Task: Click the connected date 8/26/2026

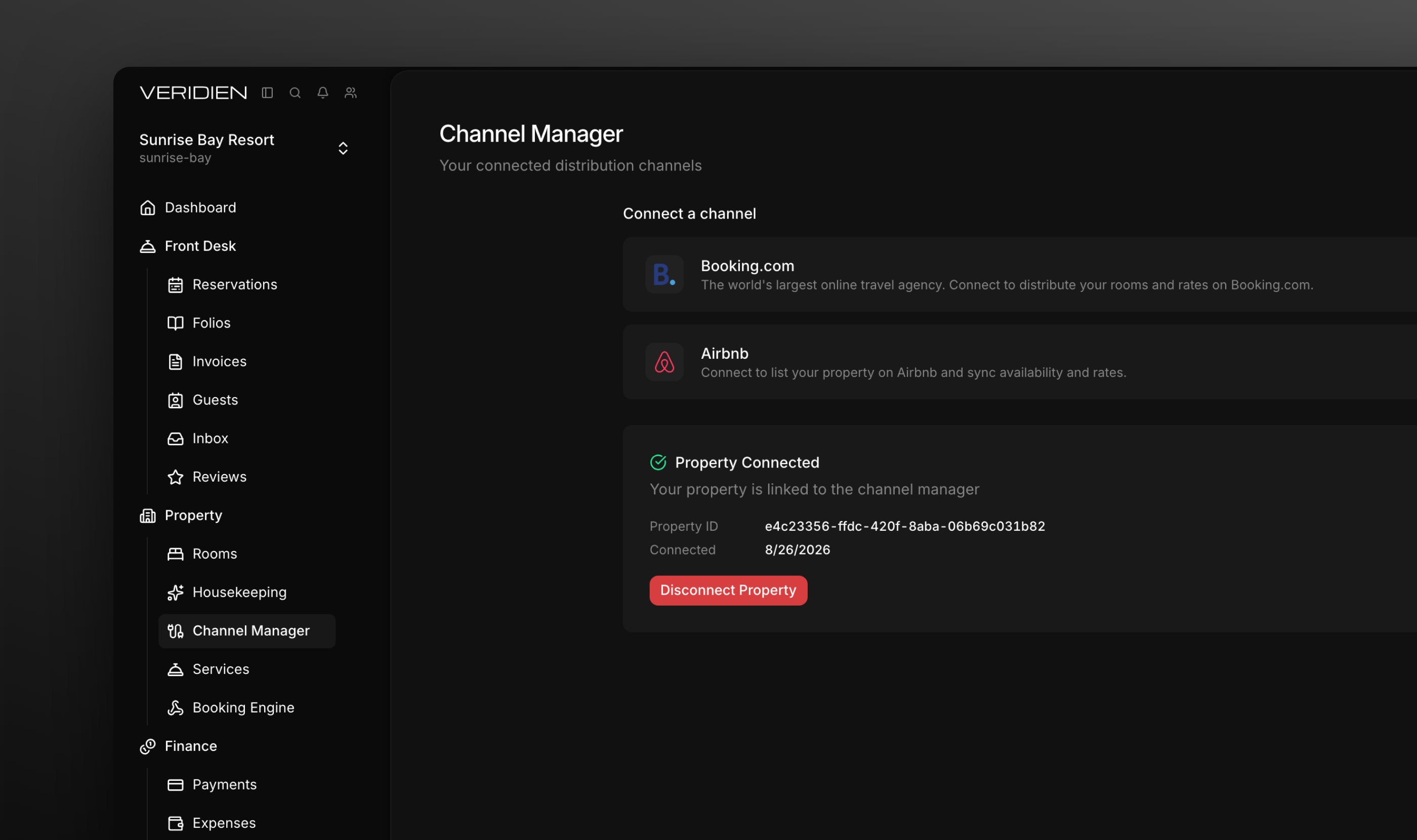Action: 797,550
